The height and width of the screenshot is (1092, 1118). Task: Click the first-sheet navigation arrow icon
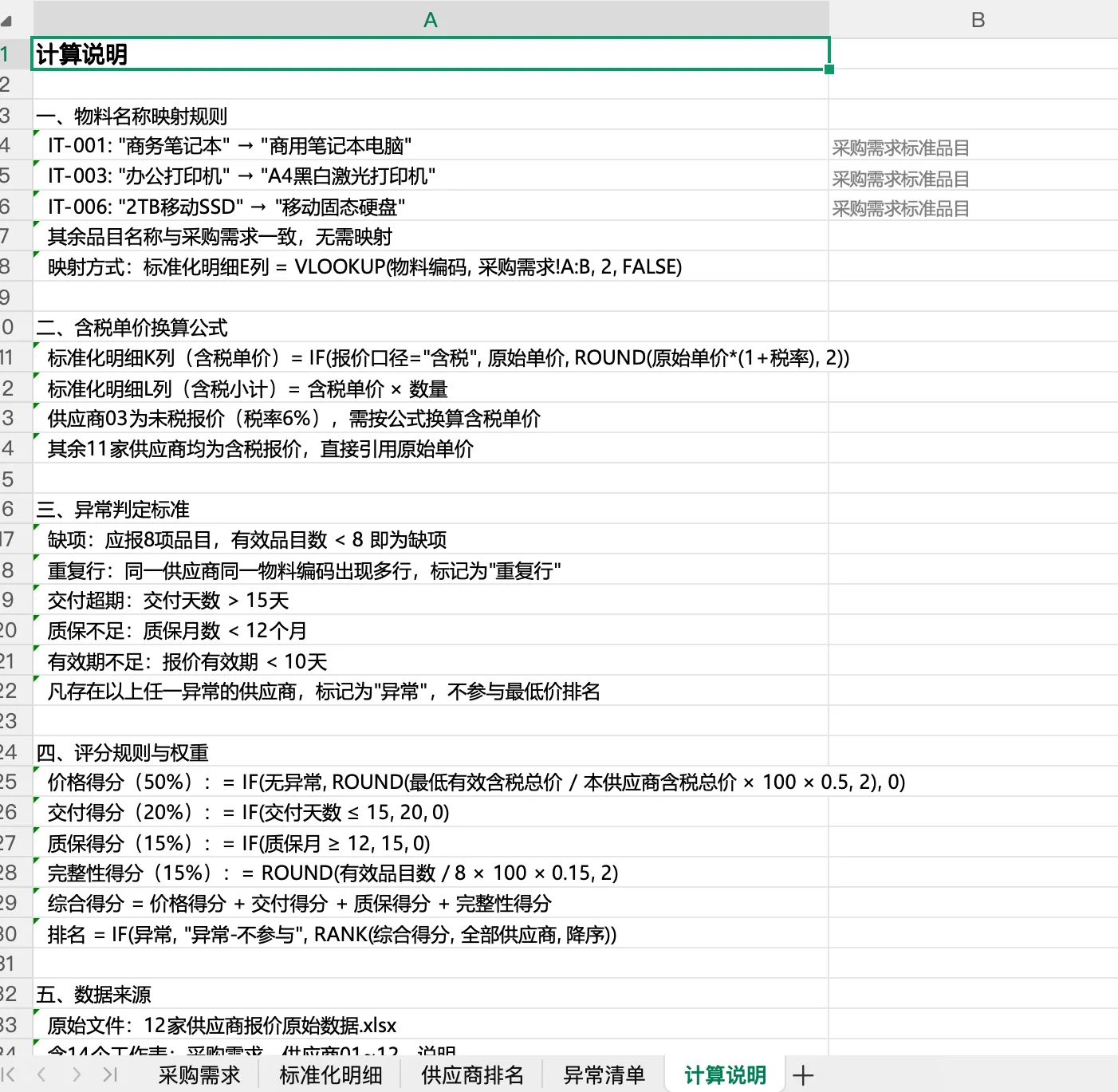pos(8,1074)
